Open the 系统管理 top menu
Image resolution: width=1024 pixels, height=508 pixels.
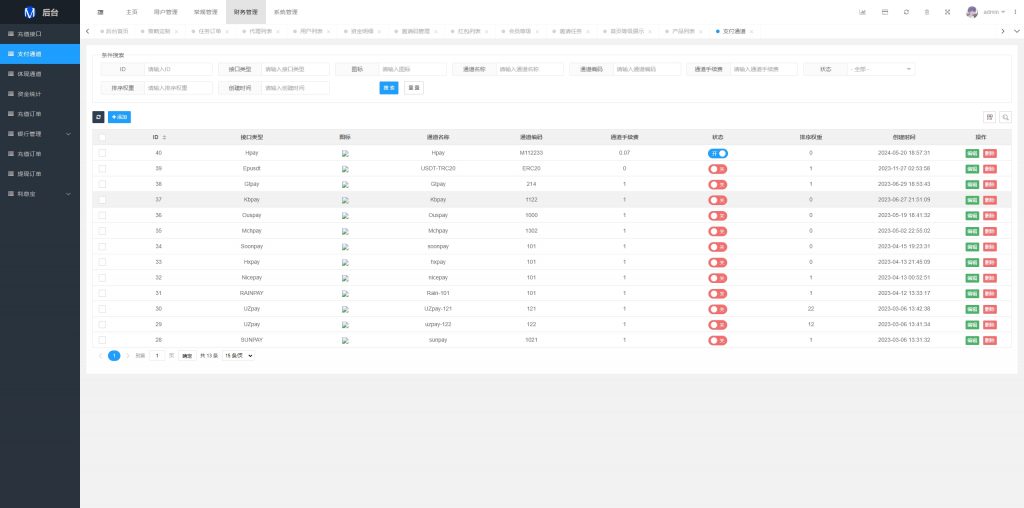coord(285,12)
